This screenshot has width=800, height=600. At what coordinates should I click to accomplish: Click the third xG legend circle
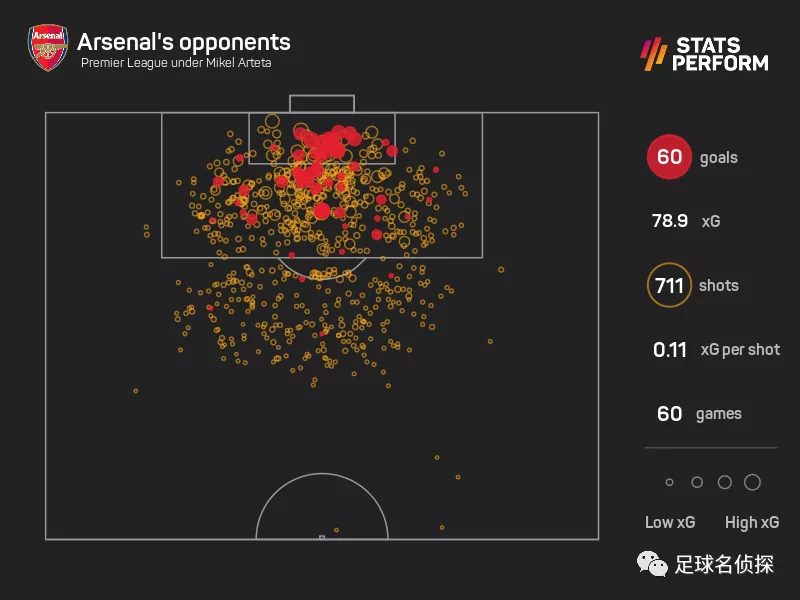tap(724, 482)
